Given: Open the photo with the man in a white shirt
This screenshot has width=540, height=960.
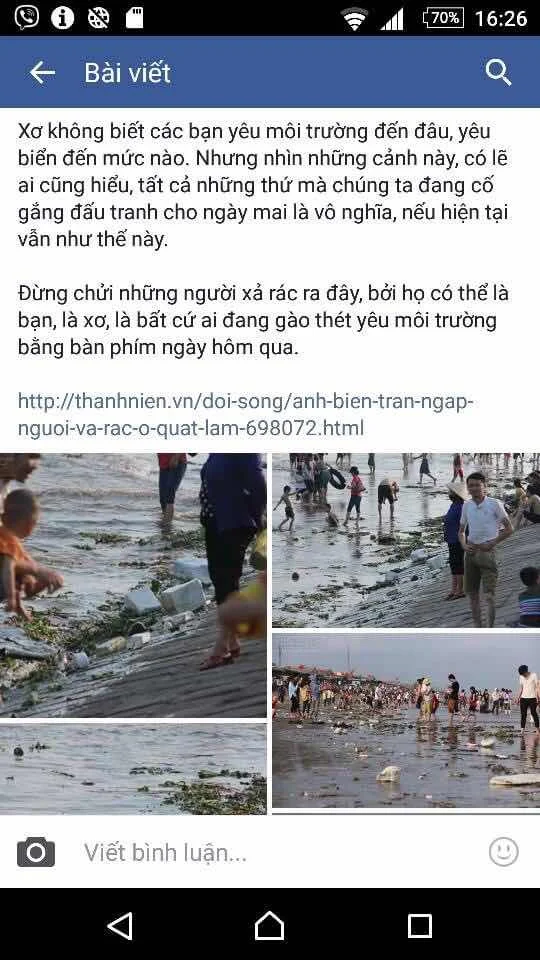Looking at the screenshot, I should tap(406, 541).
